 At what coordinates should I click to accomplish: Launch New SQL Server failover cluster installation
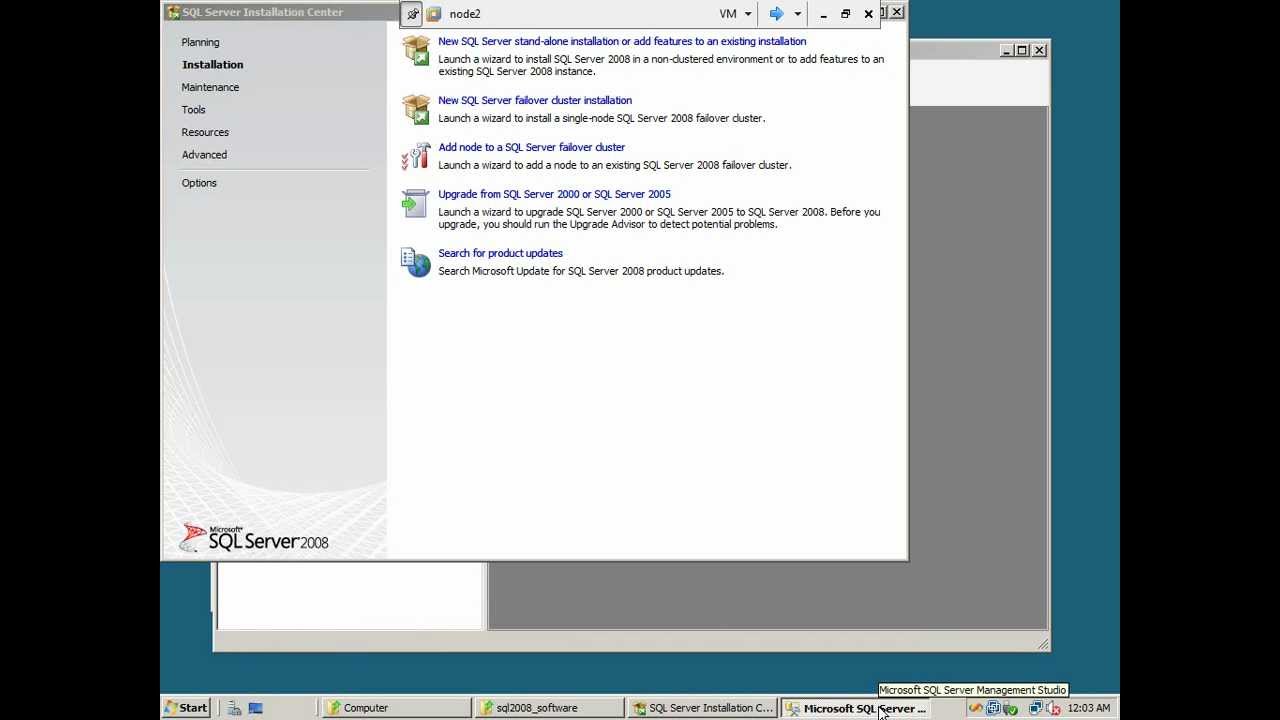tap(535, 100)
